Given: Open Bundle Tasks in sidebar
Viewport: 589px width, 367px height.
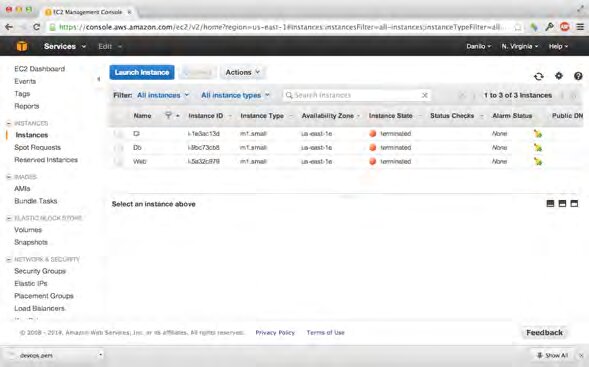Looking at the screenshot, I should [36, 201].
